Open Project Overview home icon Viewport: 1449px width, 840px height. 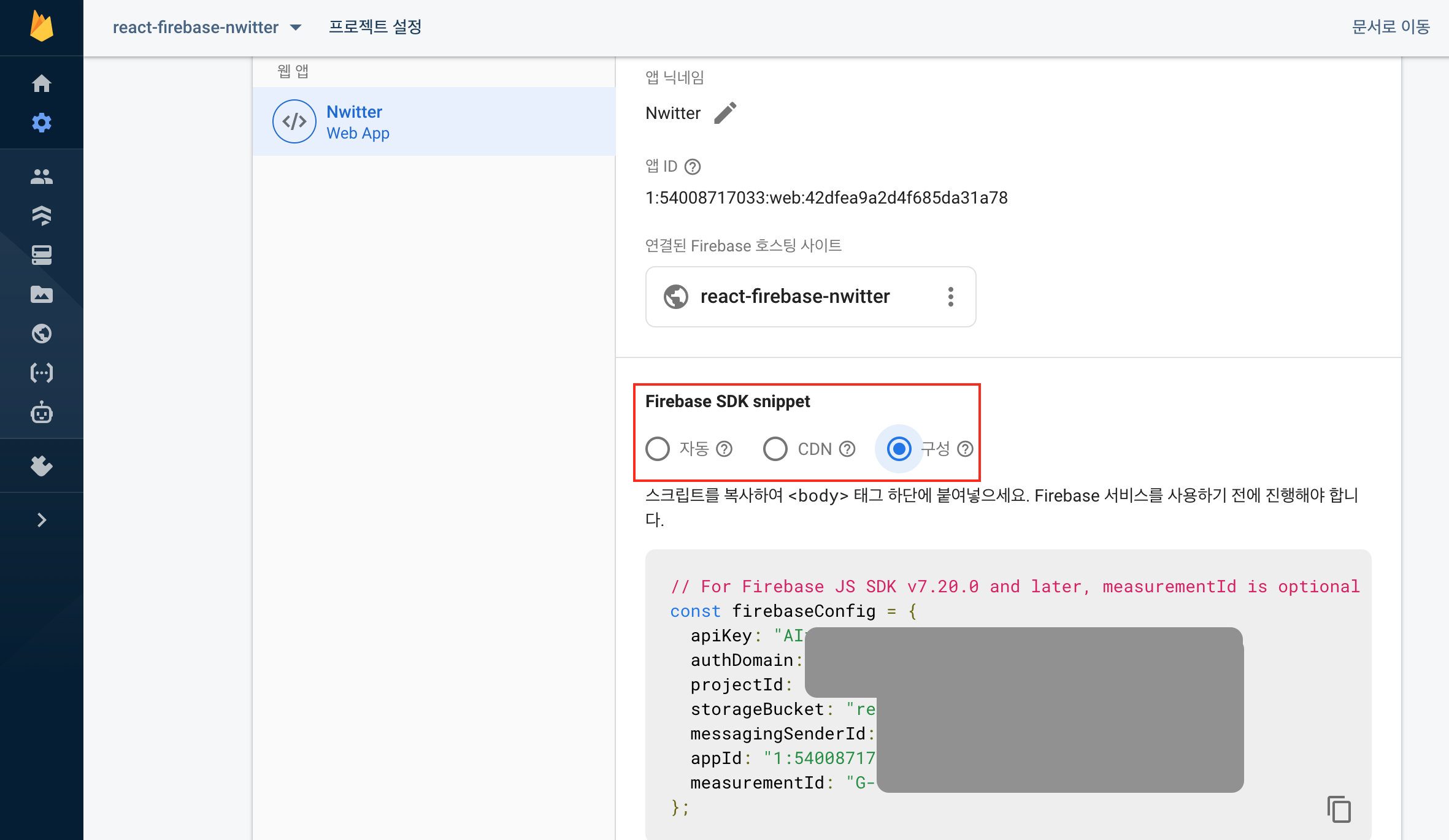(x=42, y=83)
